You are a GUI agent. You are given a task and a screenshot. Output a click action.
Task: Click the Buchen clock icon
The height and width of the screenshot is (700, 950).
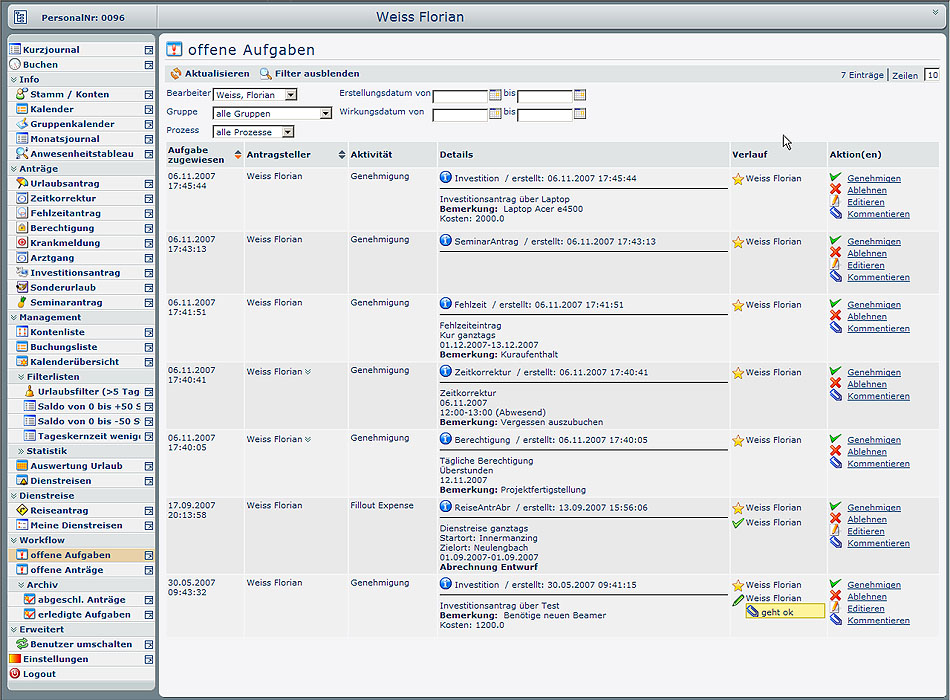point(15,64)
